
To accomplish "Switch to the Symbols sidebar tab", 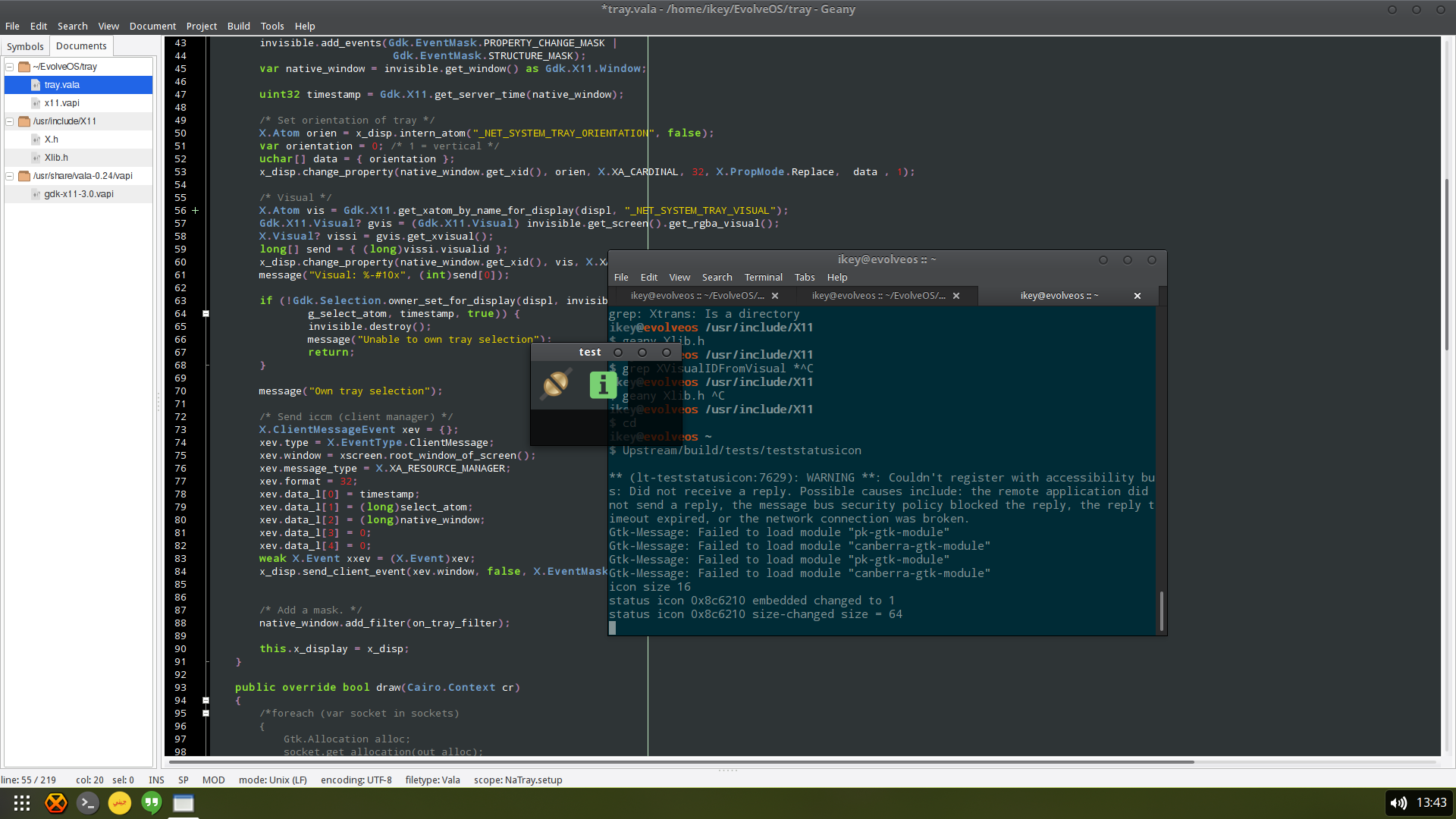I will [25, 46].
